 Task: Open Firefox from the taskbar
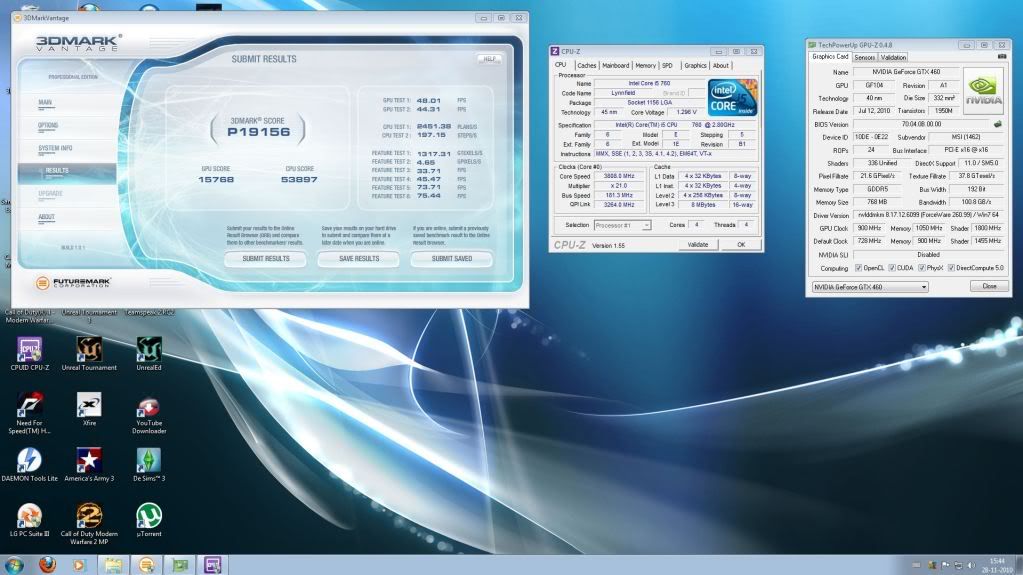click(47, 565)
